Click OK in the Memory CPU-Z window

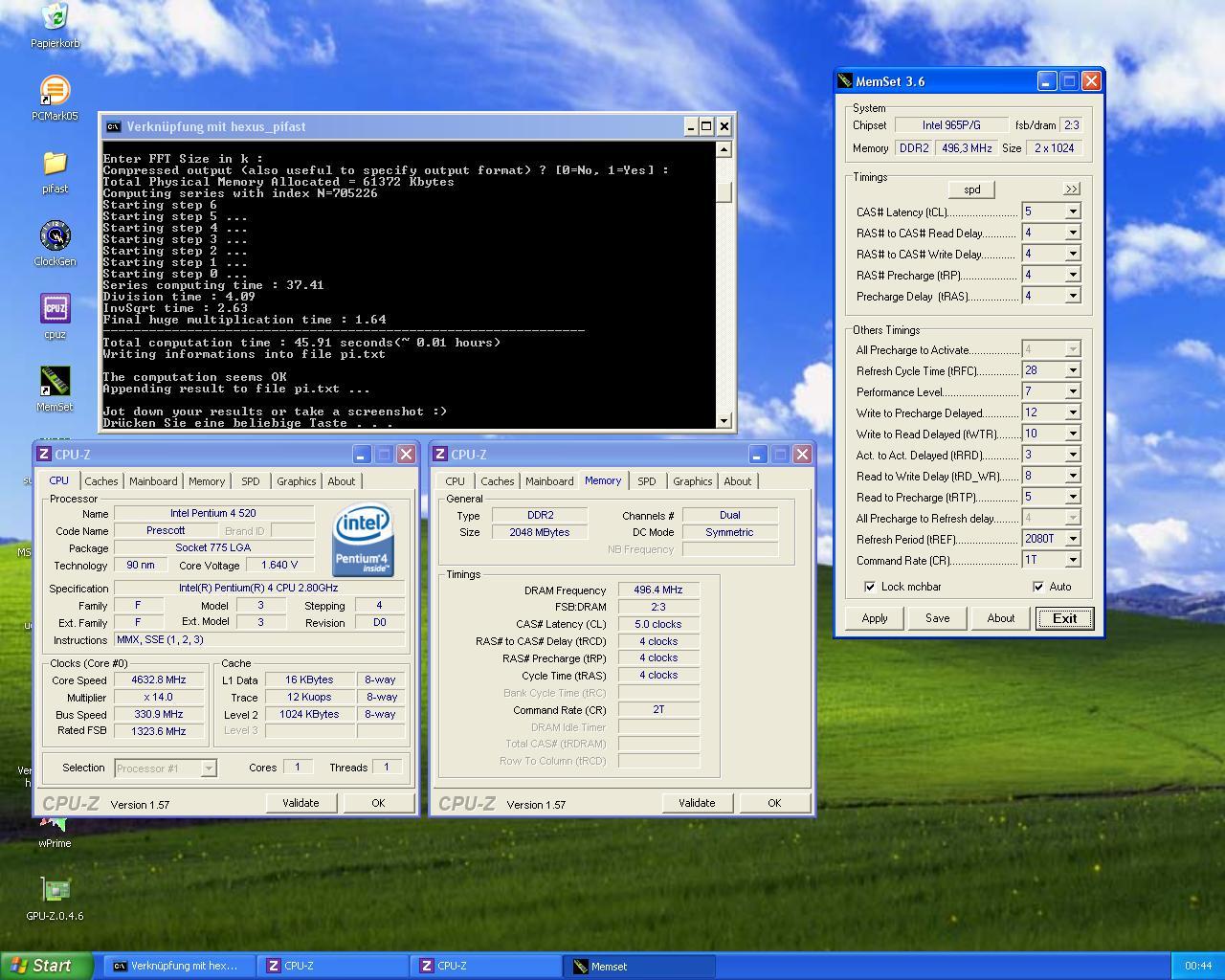coord(774,803)
